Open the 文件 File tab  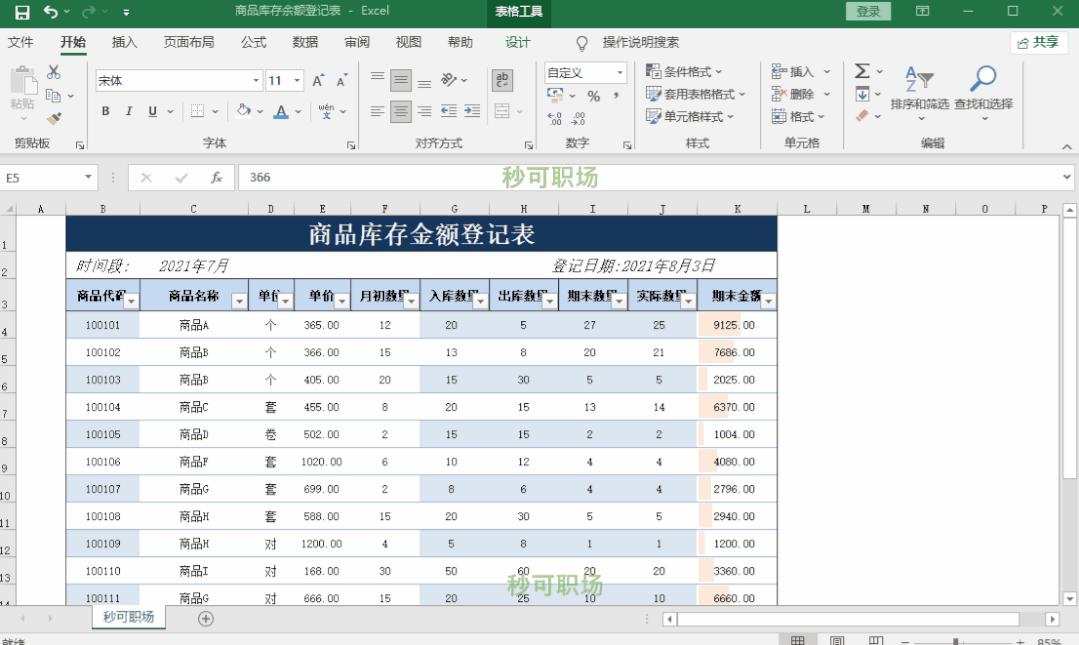pos(21,42)
